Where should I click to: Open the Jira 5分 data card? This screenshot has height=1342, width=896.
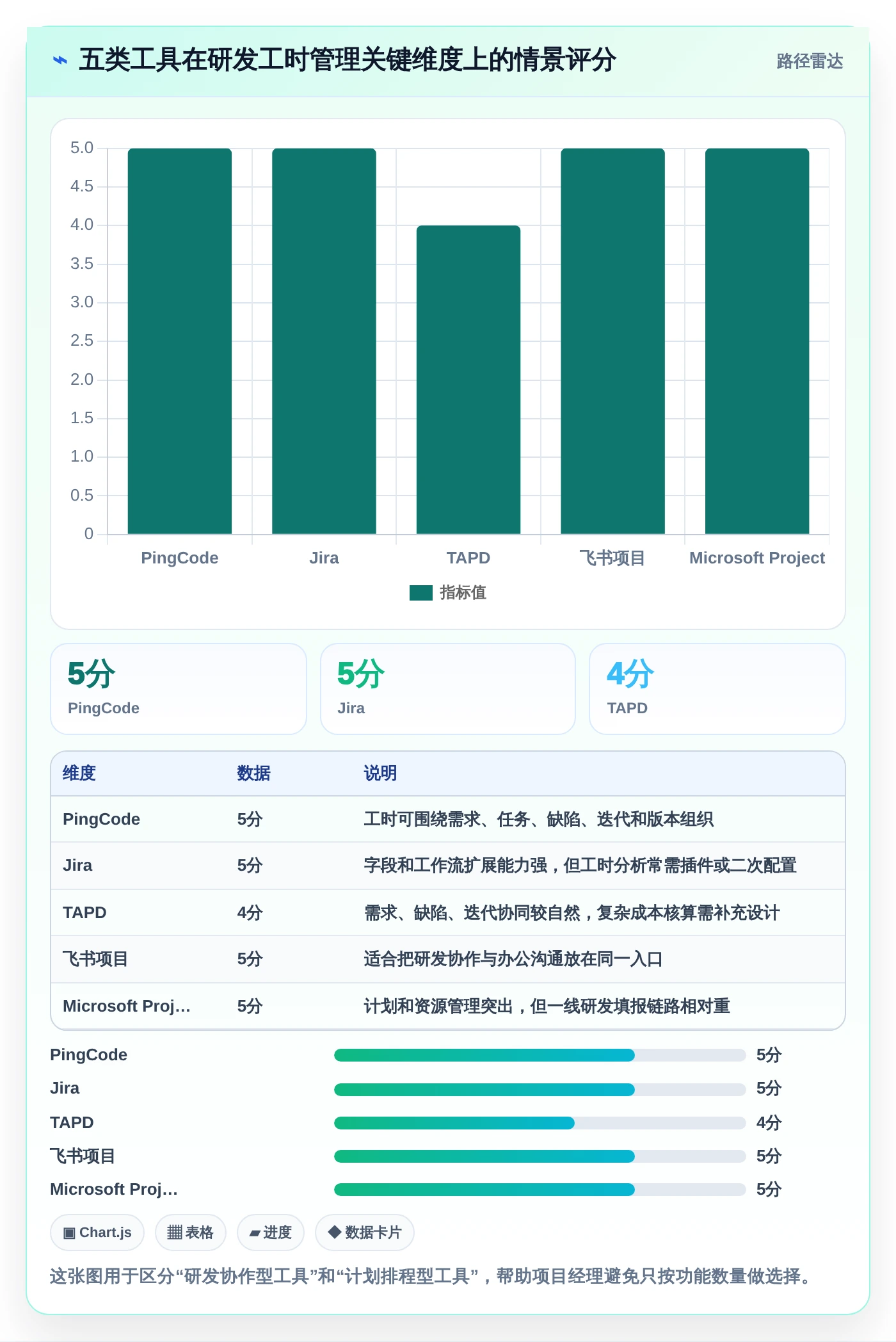(x=448, y=689)
